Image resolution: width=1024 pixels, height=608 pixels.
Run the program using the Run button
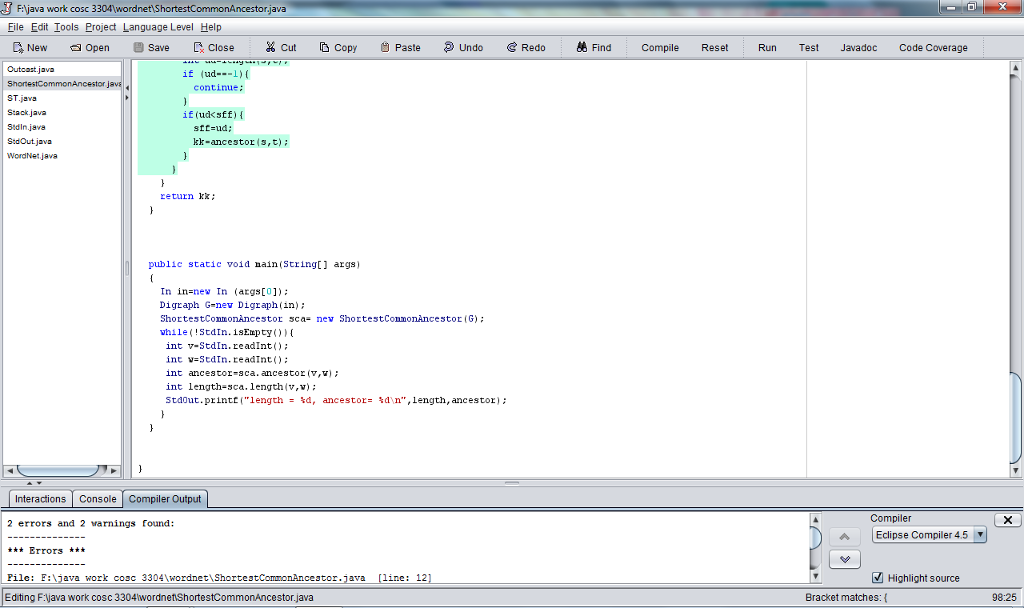[767, 46]
